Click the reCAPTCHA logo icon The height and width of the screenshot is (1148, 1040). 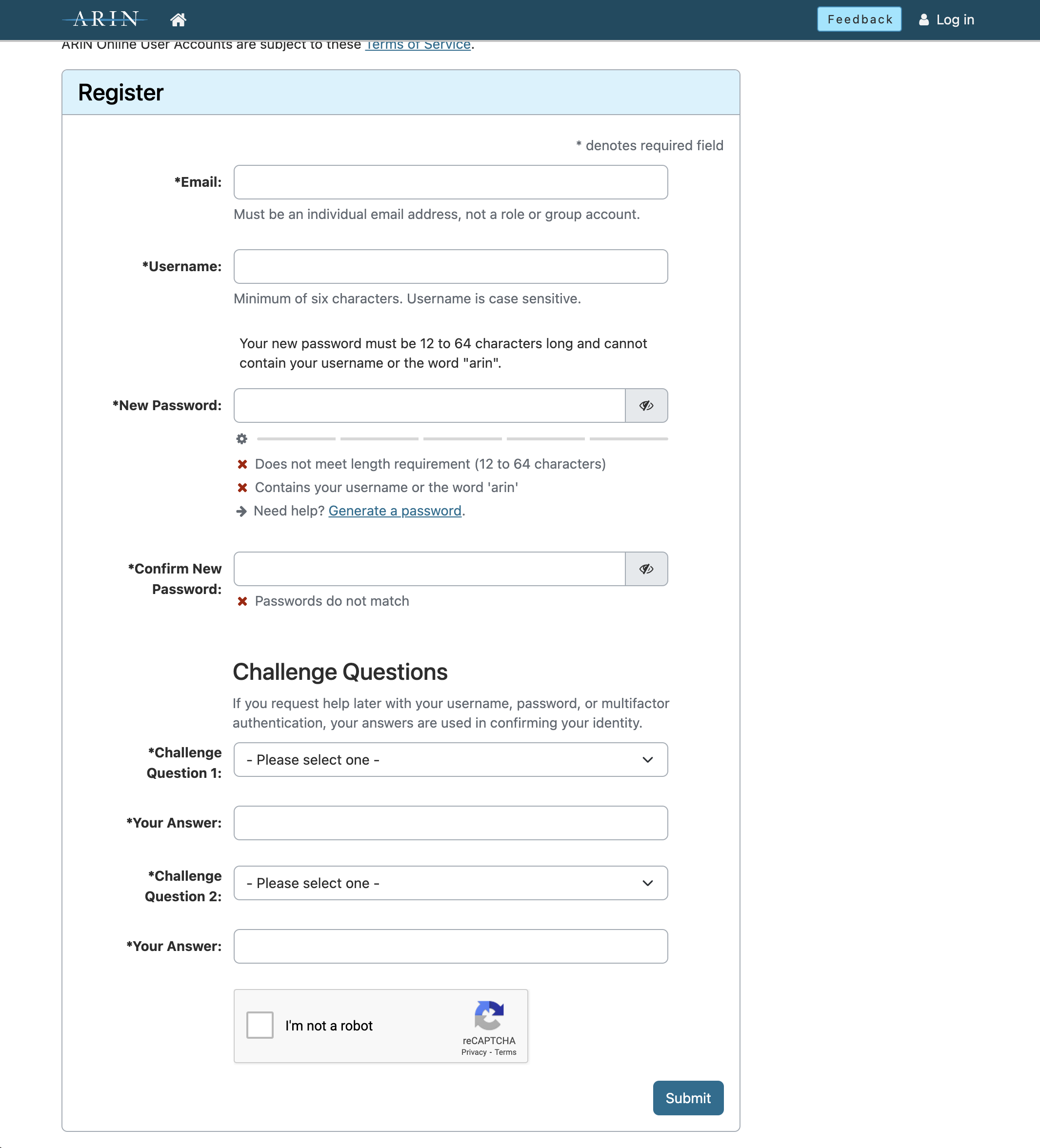489,1010
